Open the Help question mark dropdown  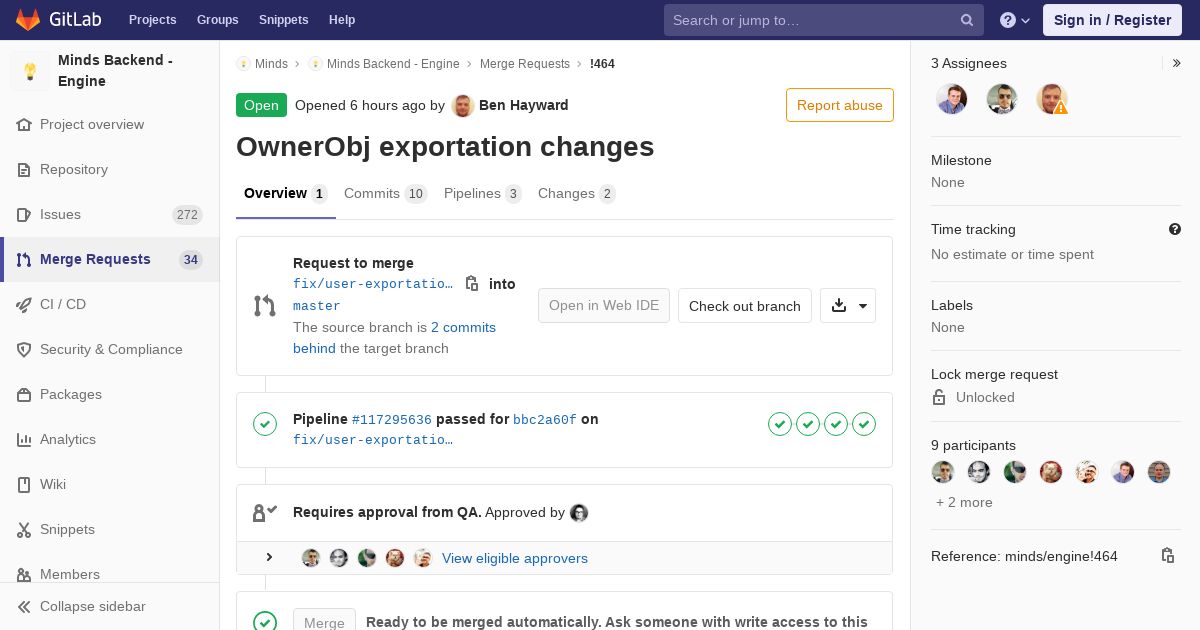(1015, 20)
